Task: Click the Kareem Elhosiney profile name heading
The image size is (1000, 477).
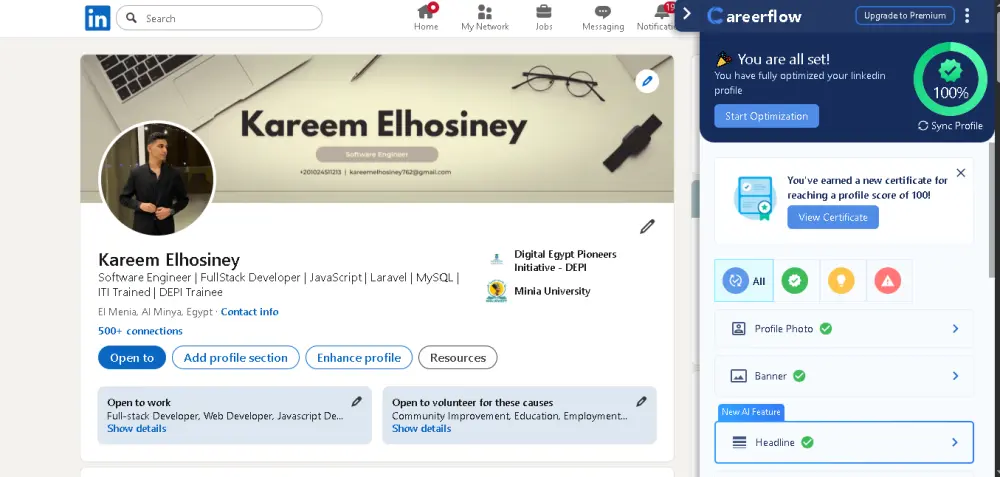Action: (x=169, y=260)
